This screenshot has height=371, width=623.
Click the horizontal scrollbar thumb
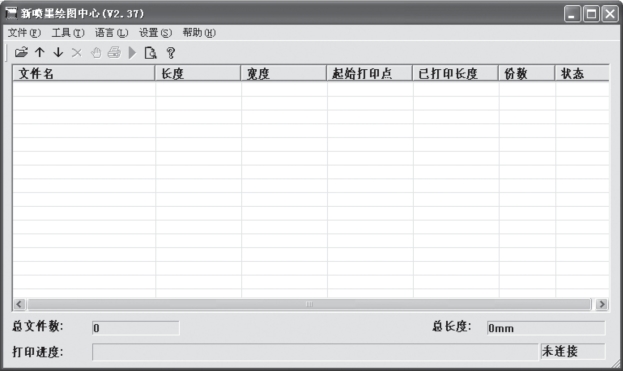click(x=309, y=304)
